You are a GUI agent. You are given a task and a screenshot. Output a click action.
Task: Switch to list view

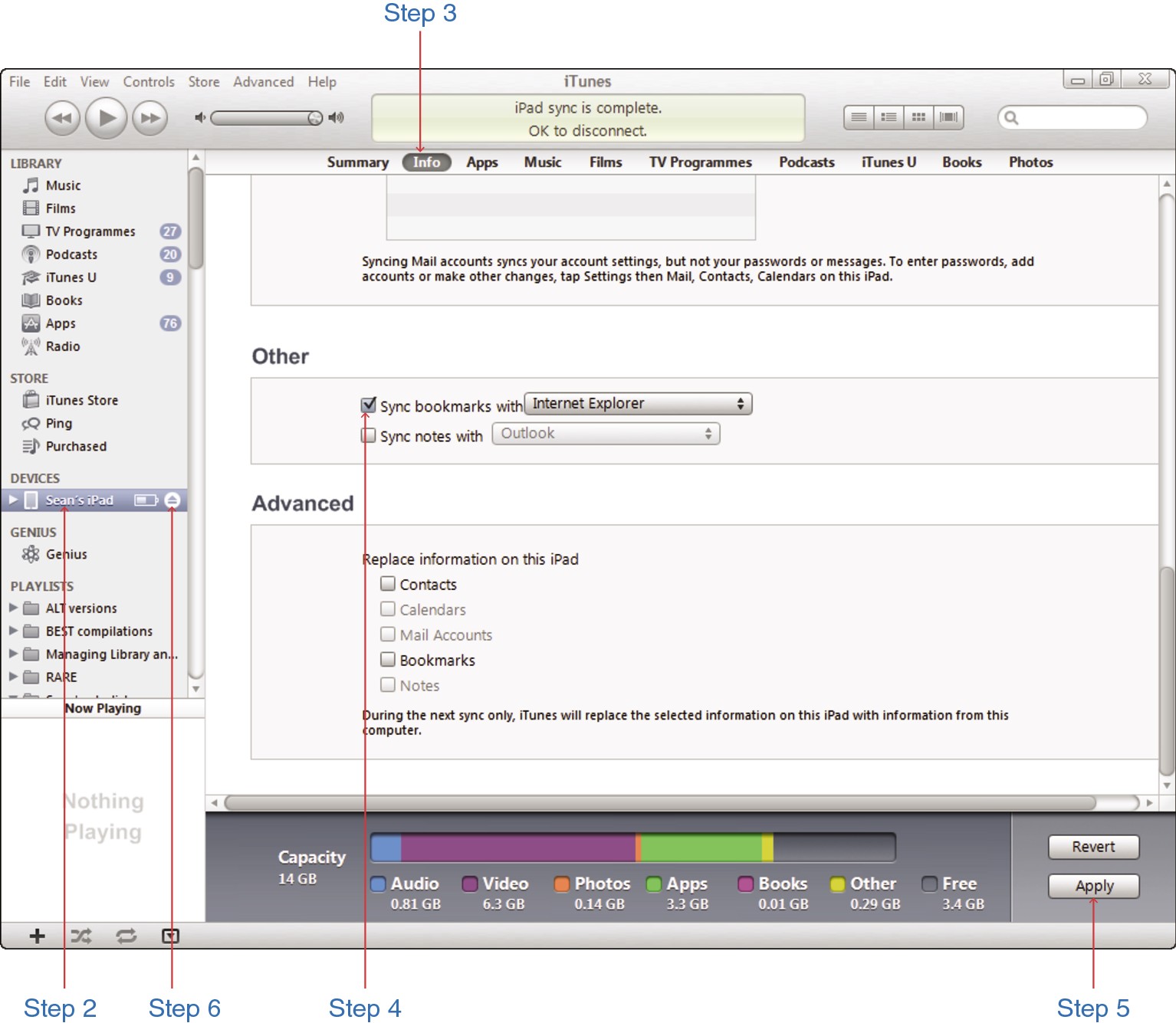click(859, 117)
